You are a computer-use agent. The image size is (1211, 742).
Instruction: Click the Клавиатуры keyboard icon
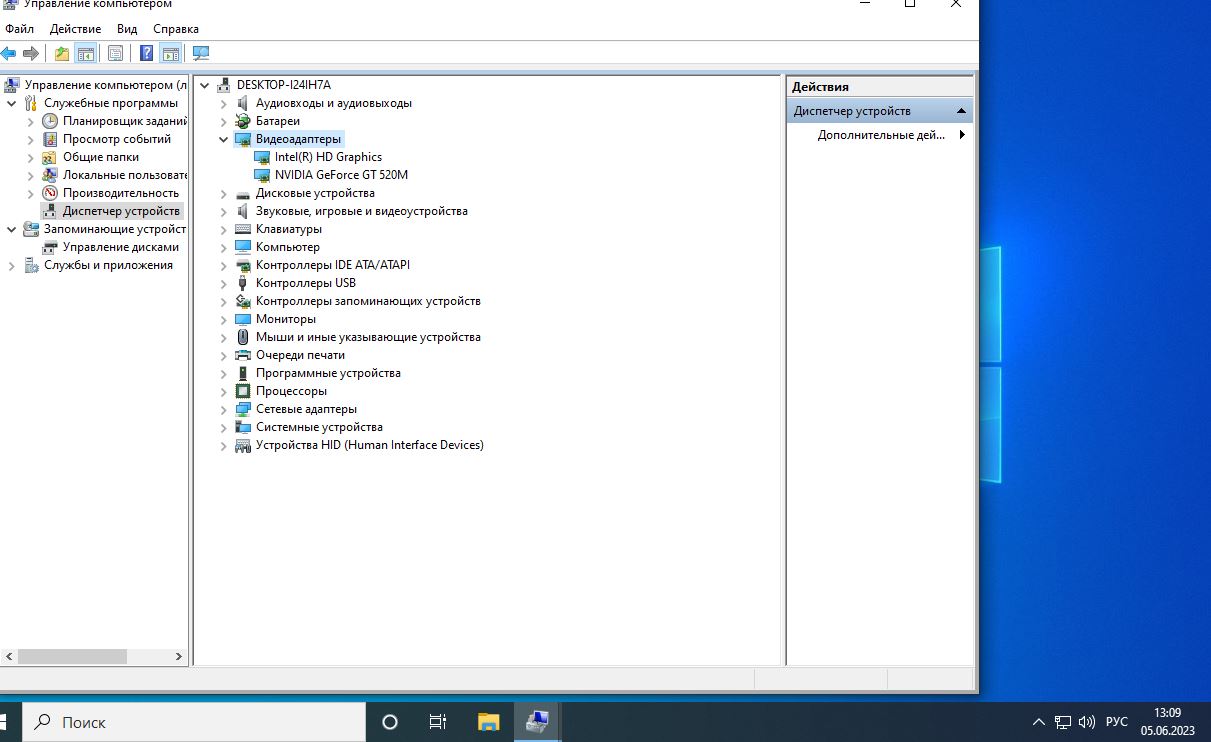coord(243,229)
